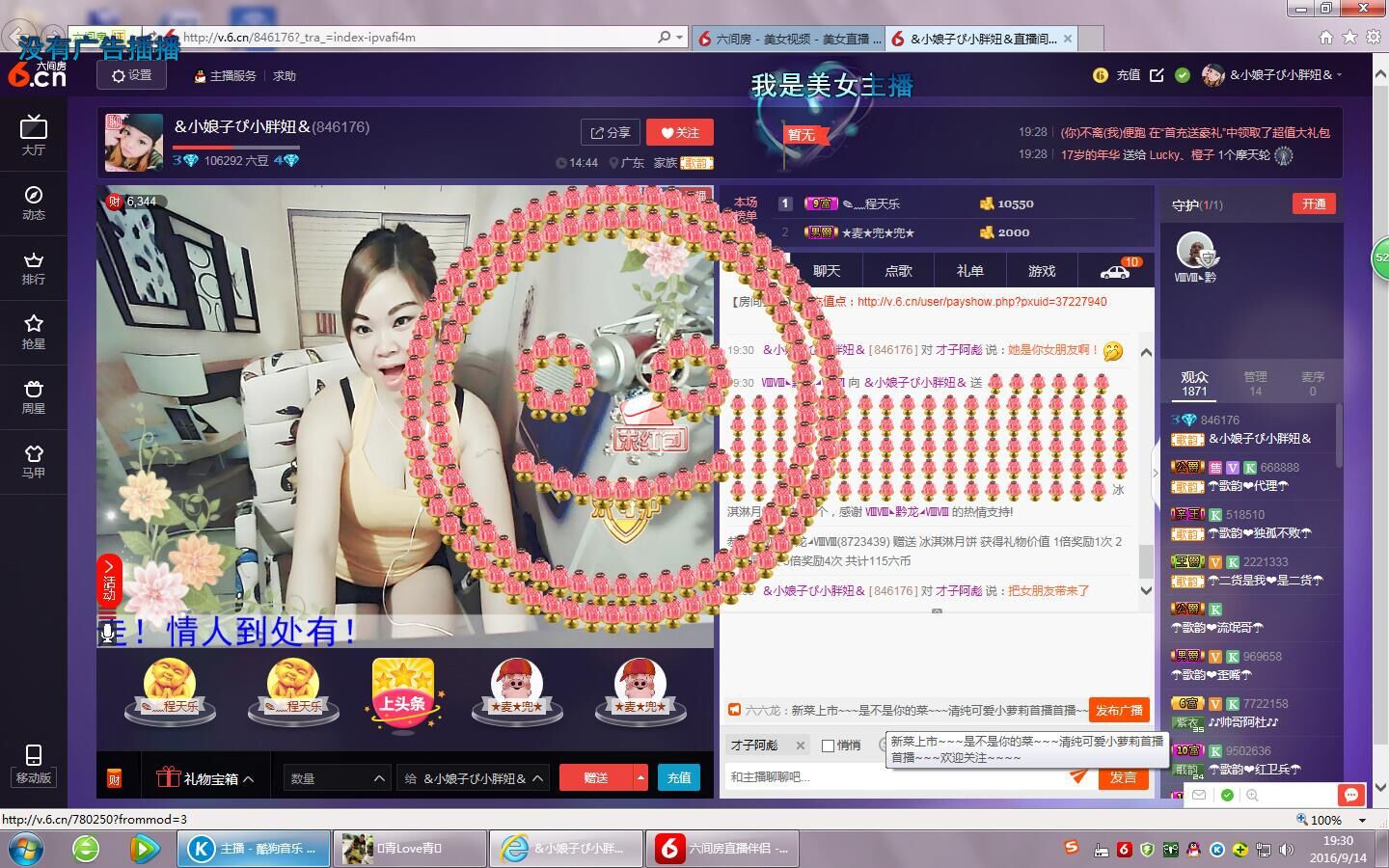Open the address bar search dropdown arrow
This screenshot has height=868, width=1389.
click(x=680, y=37)
